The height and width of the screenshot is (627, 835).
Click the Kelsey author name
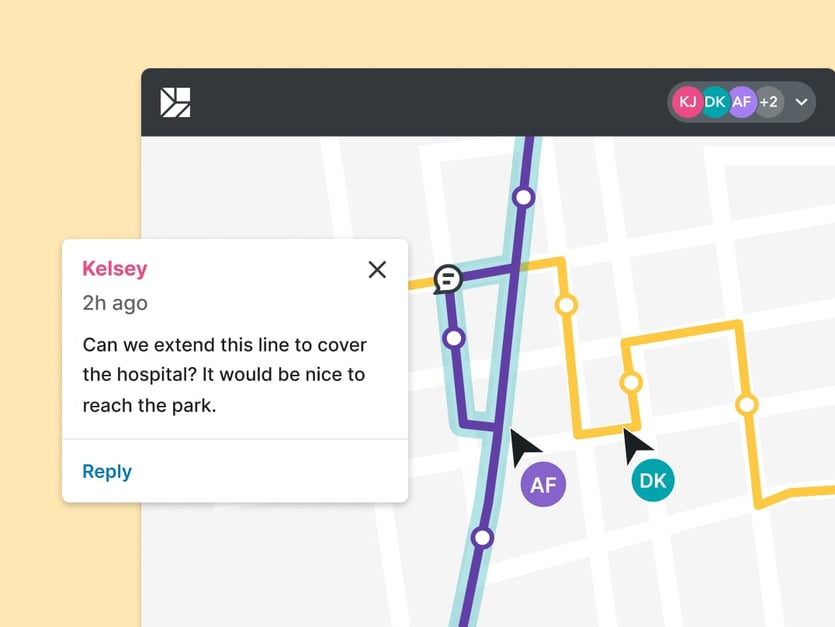click(115, 268)
